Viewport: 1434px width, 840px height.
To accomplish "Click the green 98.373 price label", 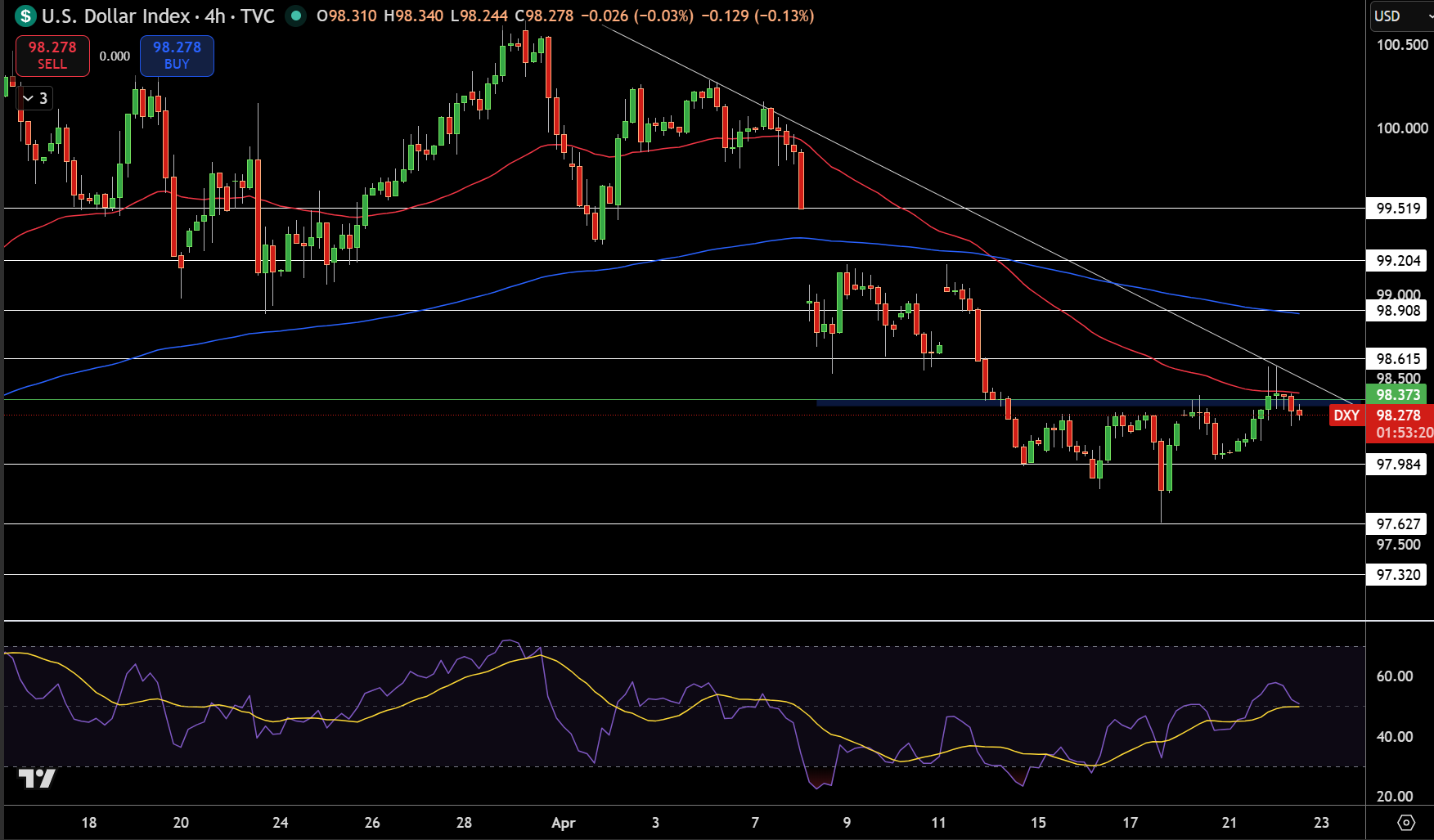I will 1398,395.
